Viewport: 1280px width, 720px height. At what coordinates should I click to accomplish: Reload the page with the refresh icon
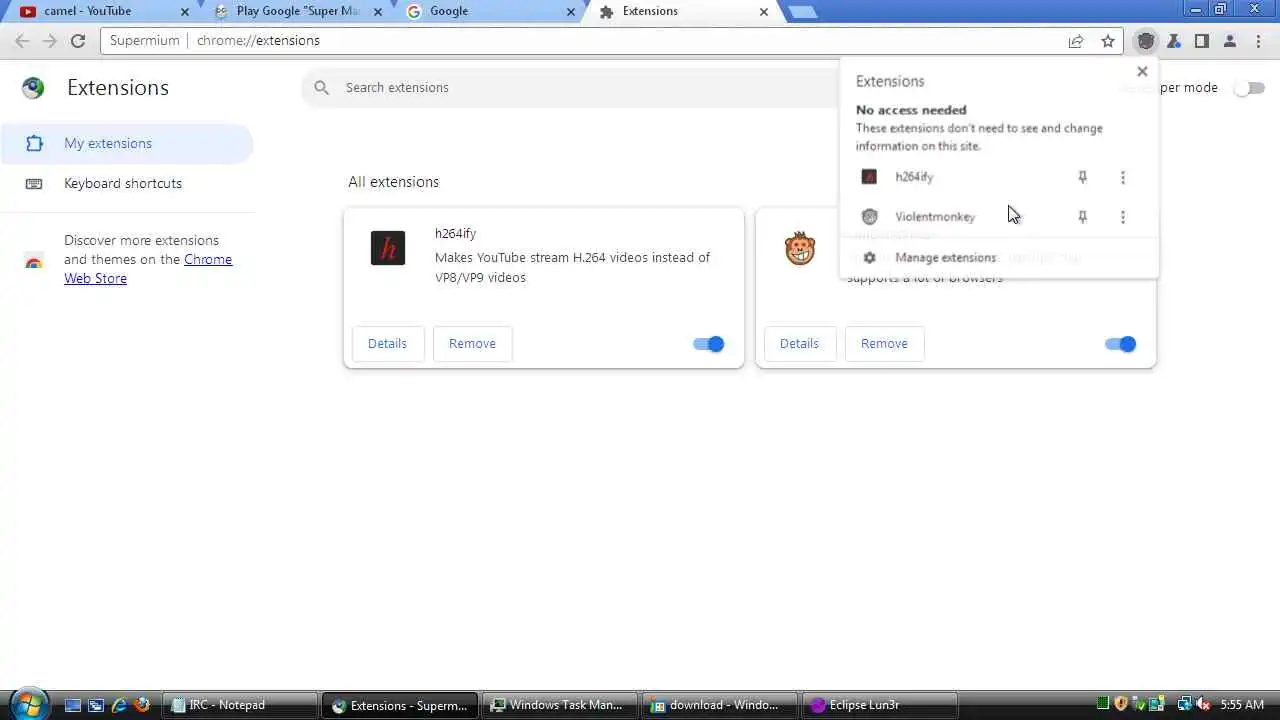[x=78, y=41]
